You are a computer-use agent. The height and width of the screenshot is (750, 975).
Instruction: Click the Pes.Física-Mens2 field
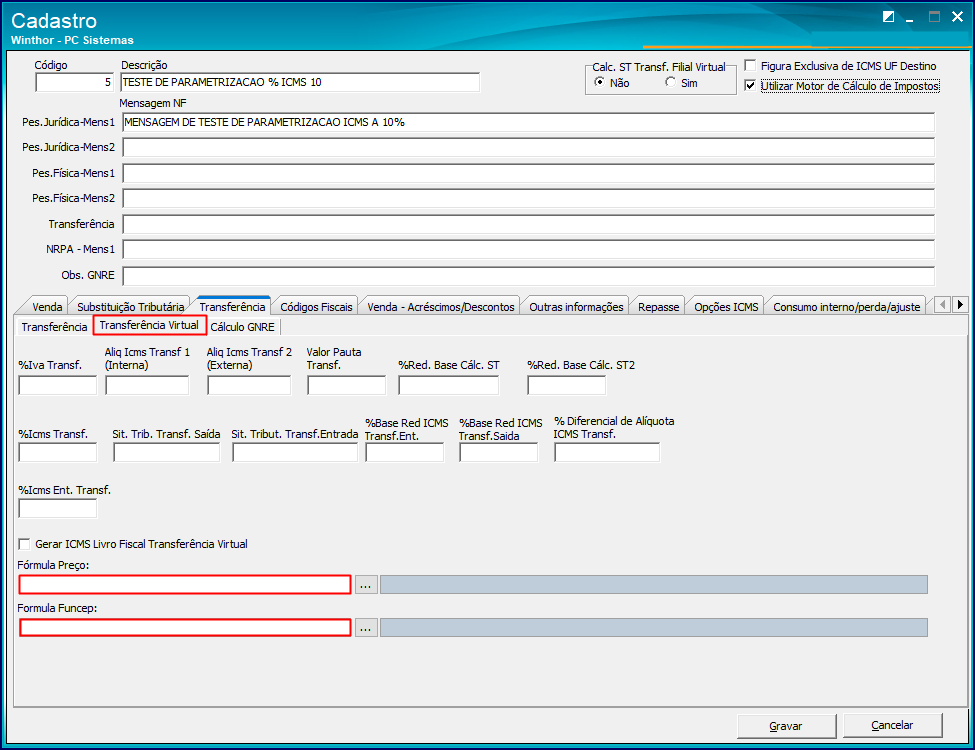coord(529,198)
